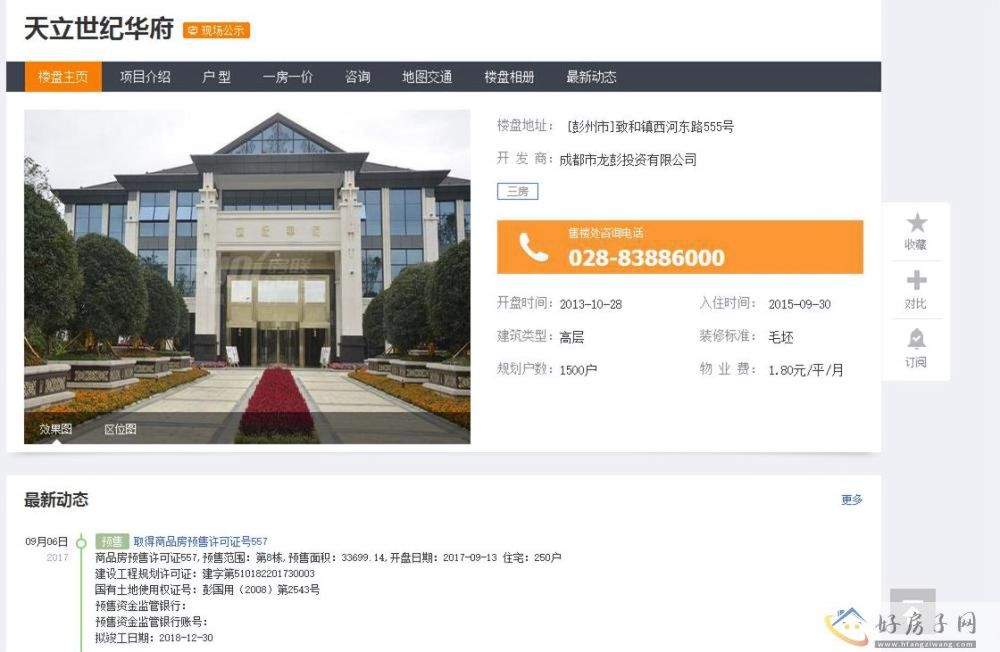Click the 现场公示 orange badge
The image size is (1000, 652).
pyautogui.click(x=216, y=30)
